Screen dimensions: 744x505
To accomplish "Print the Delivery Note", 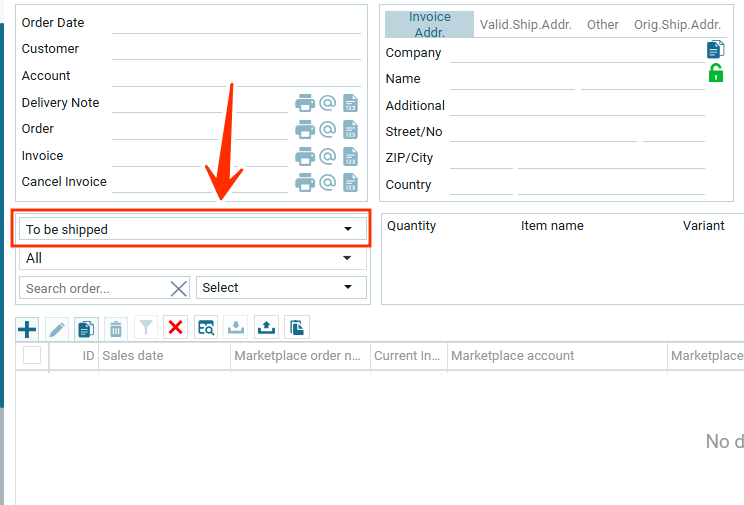I will pyautogui.click(x=305, y=103).
